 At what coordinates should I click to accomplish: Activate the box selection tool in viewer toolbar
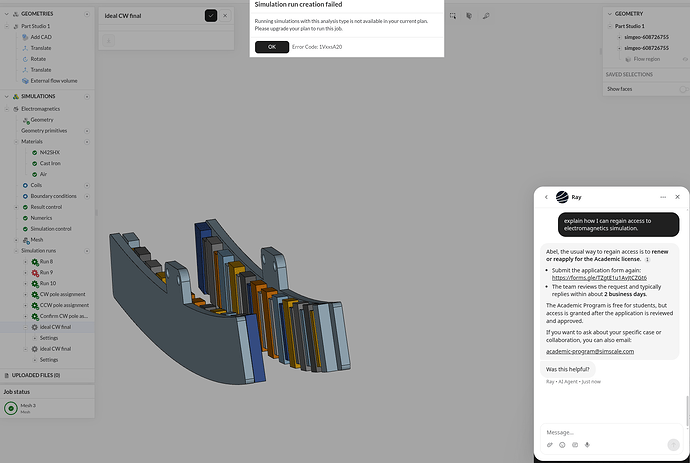pyautogui.click(x=453, y=16)
